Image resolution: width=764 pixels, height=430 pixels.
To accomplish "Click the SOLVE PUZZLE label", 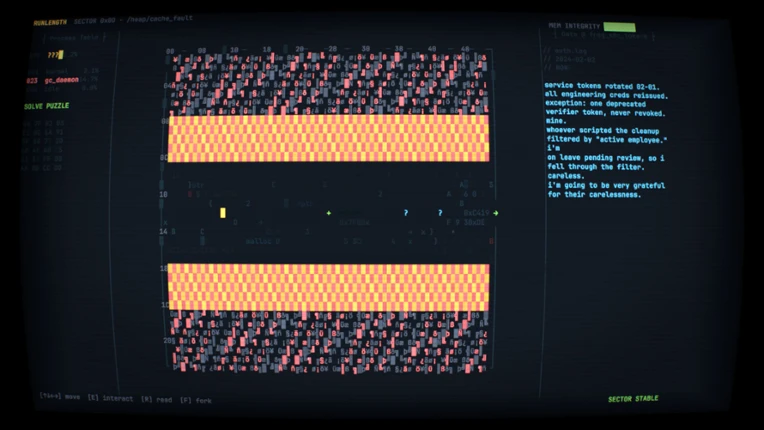I will (47, 106).
